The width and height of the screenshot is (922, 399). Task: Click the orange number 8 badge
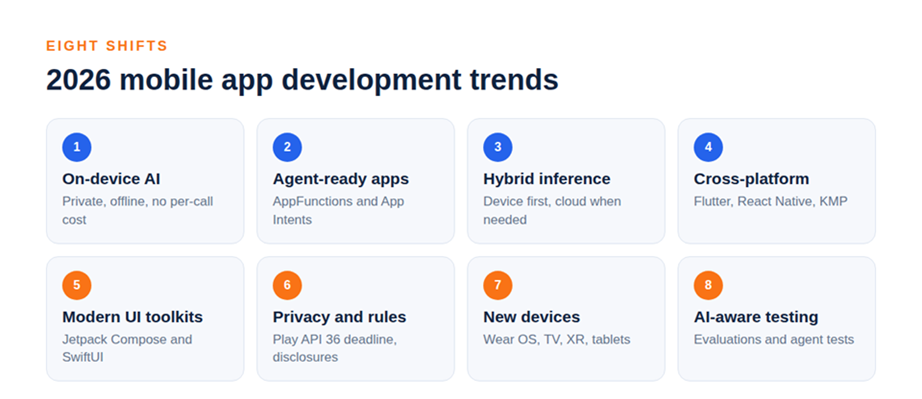click(x=709, y=285)
